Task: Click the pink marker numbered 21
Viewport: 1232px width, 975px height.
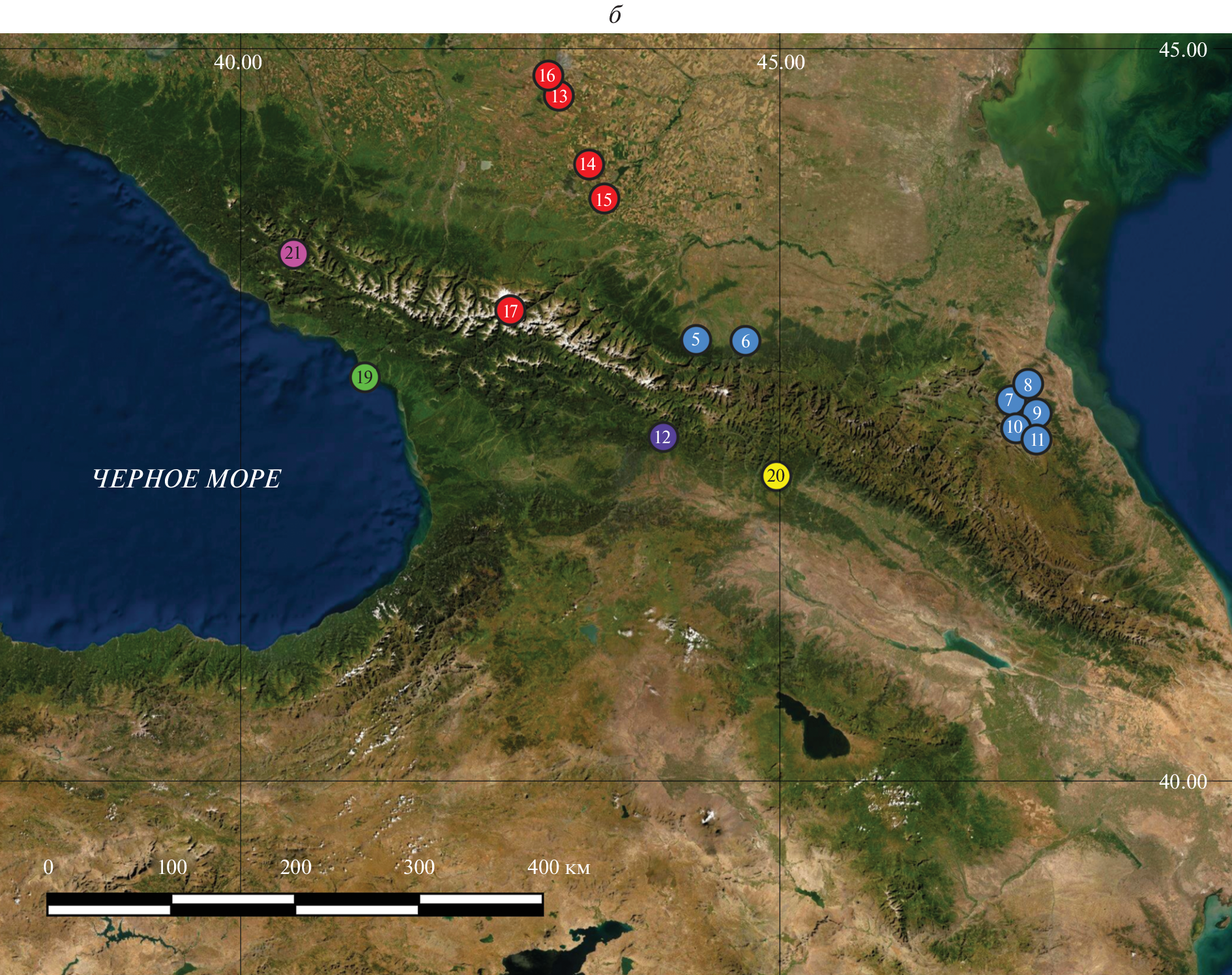Action: point(293,254)
